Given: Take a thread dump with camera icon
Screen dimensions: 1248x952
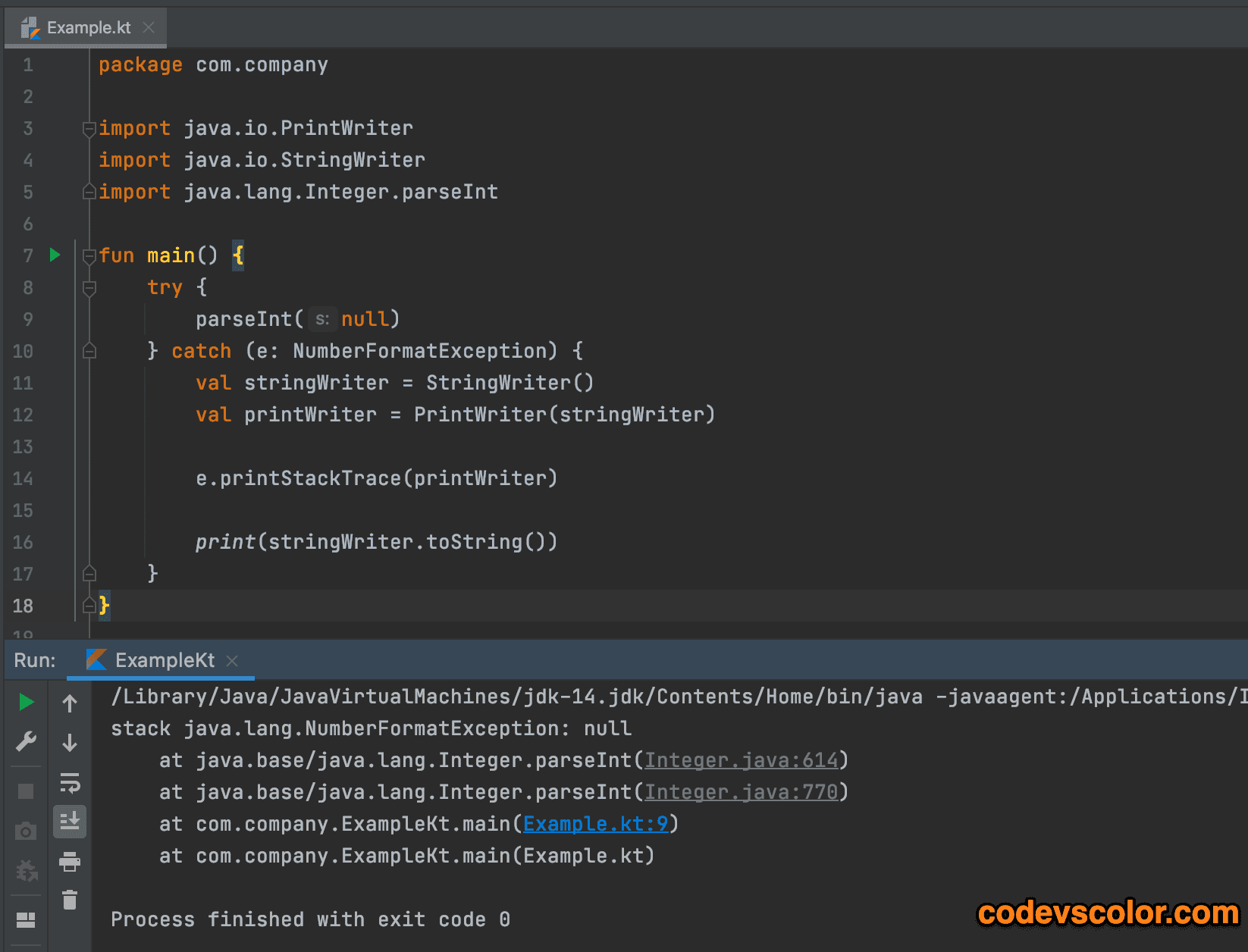Looking at the screenshot, I should click(x=25, y=831).
